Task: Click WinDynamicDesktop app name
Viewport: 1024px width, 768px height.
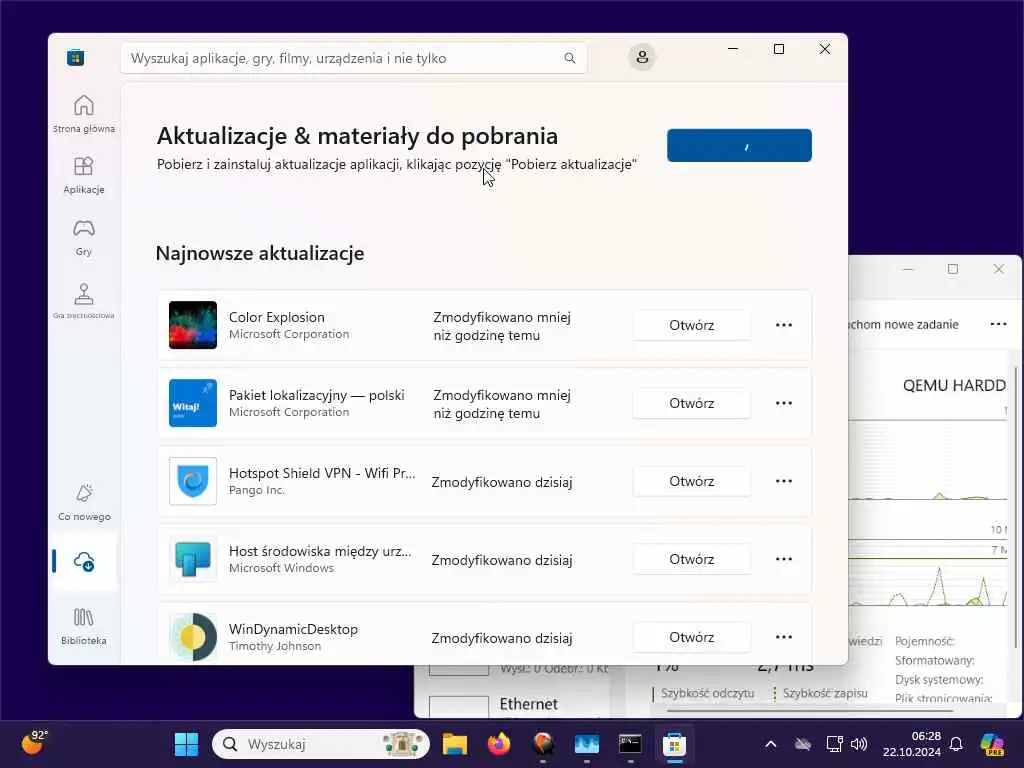Action: pos(293,629)
